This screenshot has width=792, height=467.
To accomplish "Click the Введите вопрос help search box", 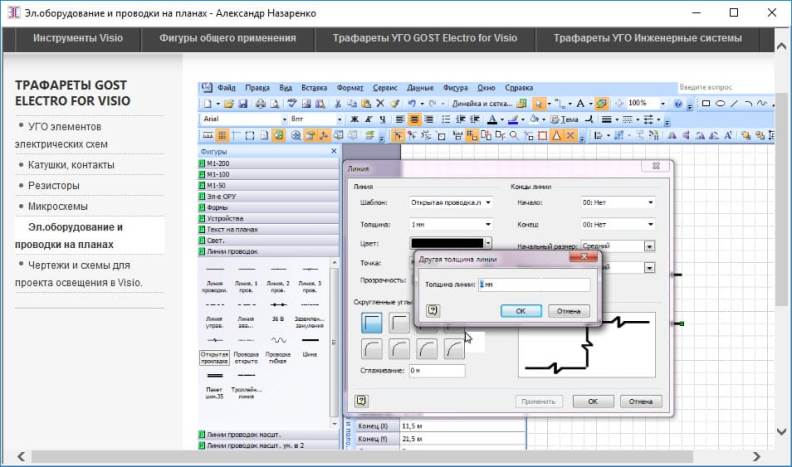I will click(725, 87).
